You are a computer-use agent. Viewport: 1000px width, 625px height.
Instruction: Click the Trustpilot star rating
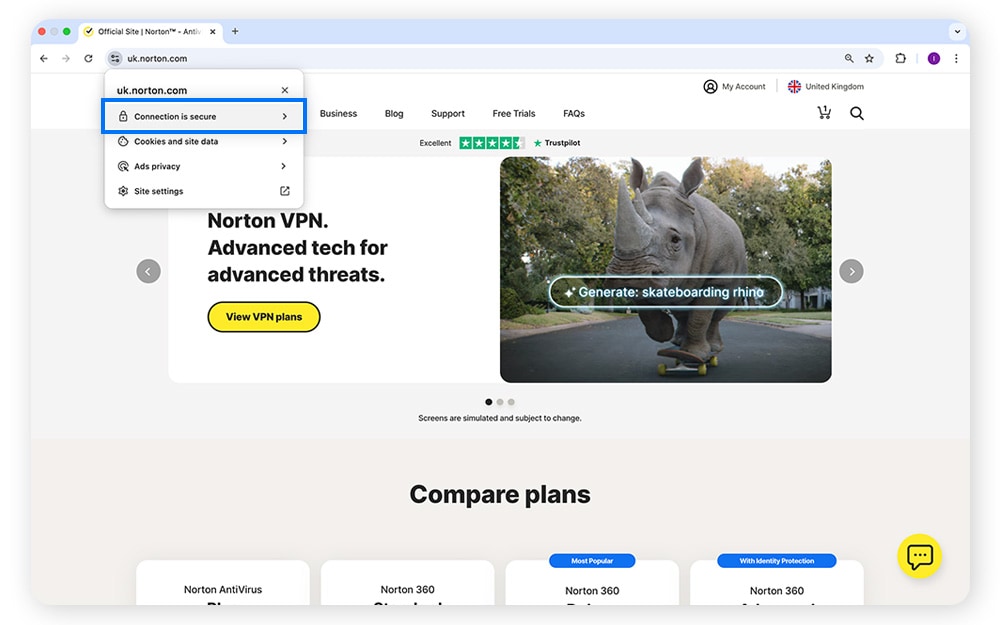pos(492,143)
